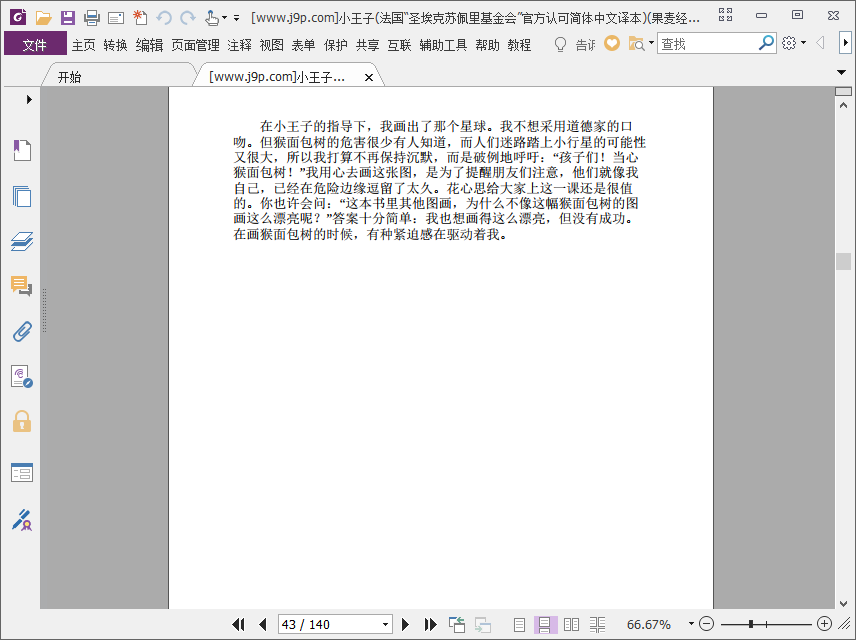
Task: Open the 教程 ribbon tab
Action: click(519, 45)
